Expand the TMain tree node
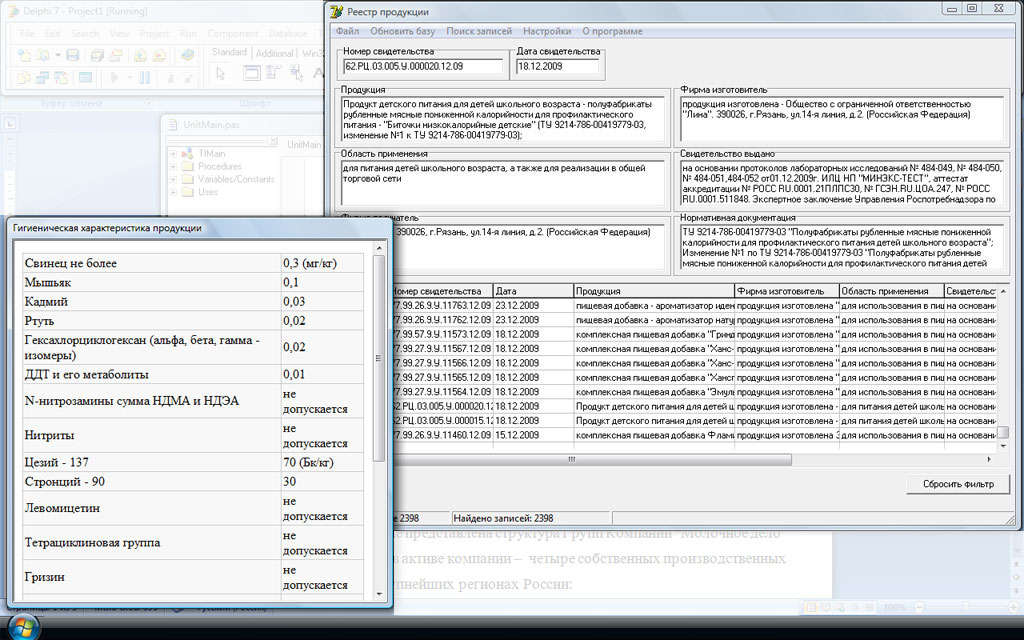The width and height of the screenshot is (1024, 640). click(174, 154)
